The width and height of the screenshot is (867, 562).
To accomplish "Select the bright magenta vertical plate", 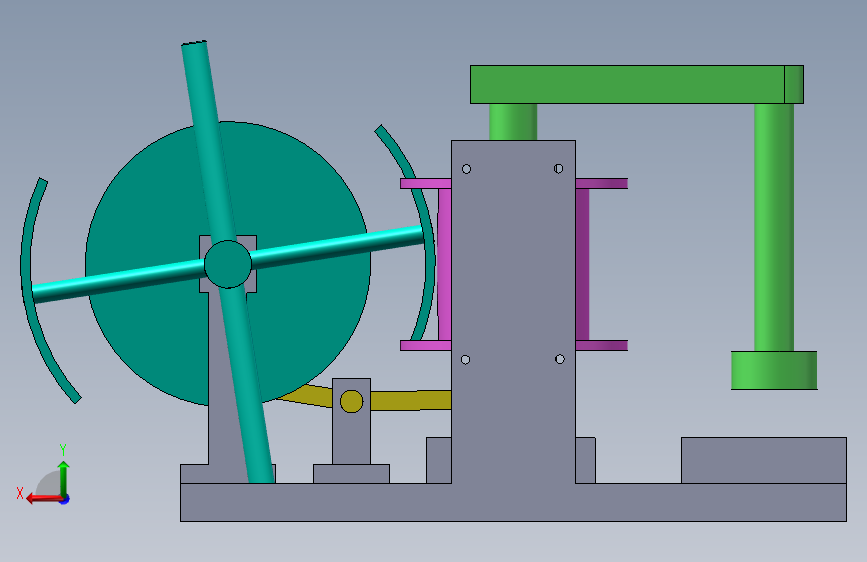I will pos(445,264).
